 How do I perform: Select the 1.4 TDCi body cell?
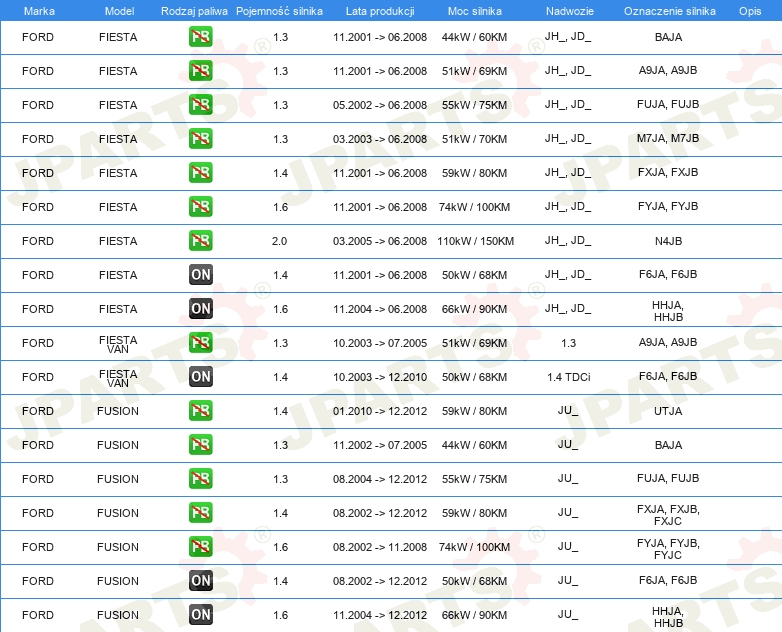569,377
